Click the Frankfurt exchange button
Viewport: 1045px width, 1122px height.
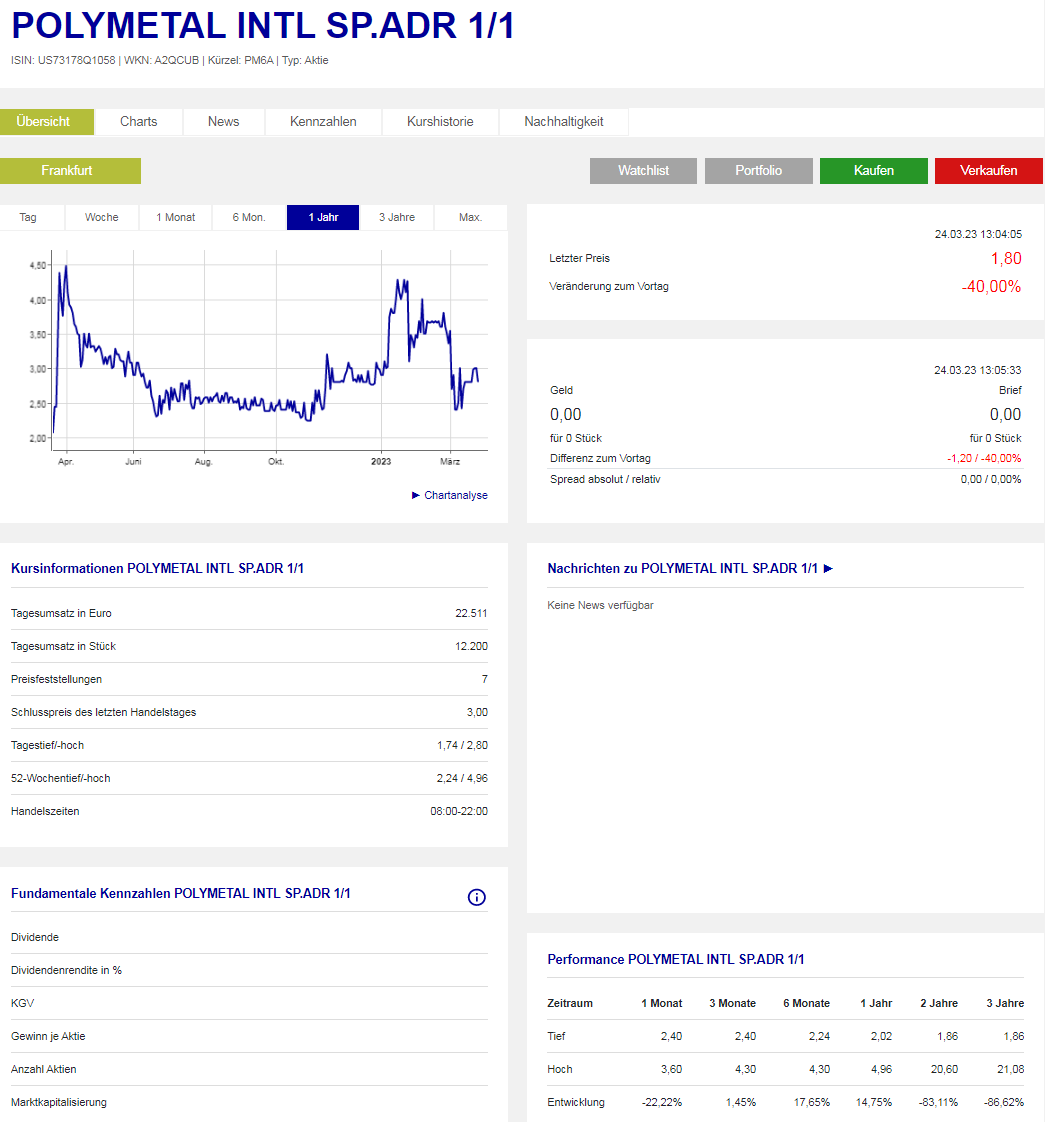[x=67, y=170]
